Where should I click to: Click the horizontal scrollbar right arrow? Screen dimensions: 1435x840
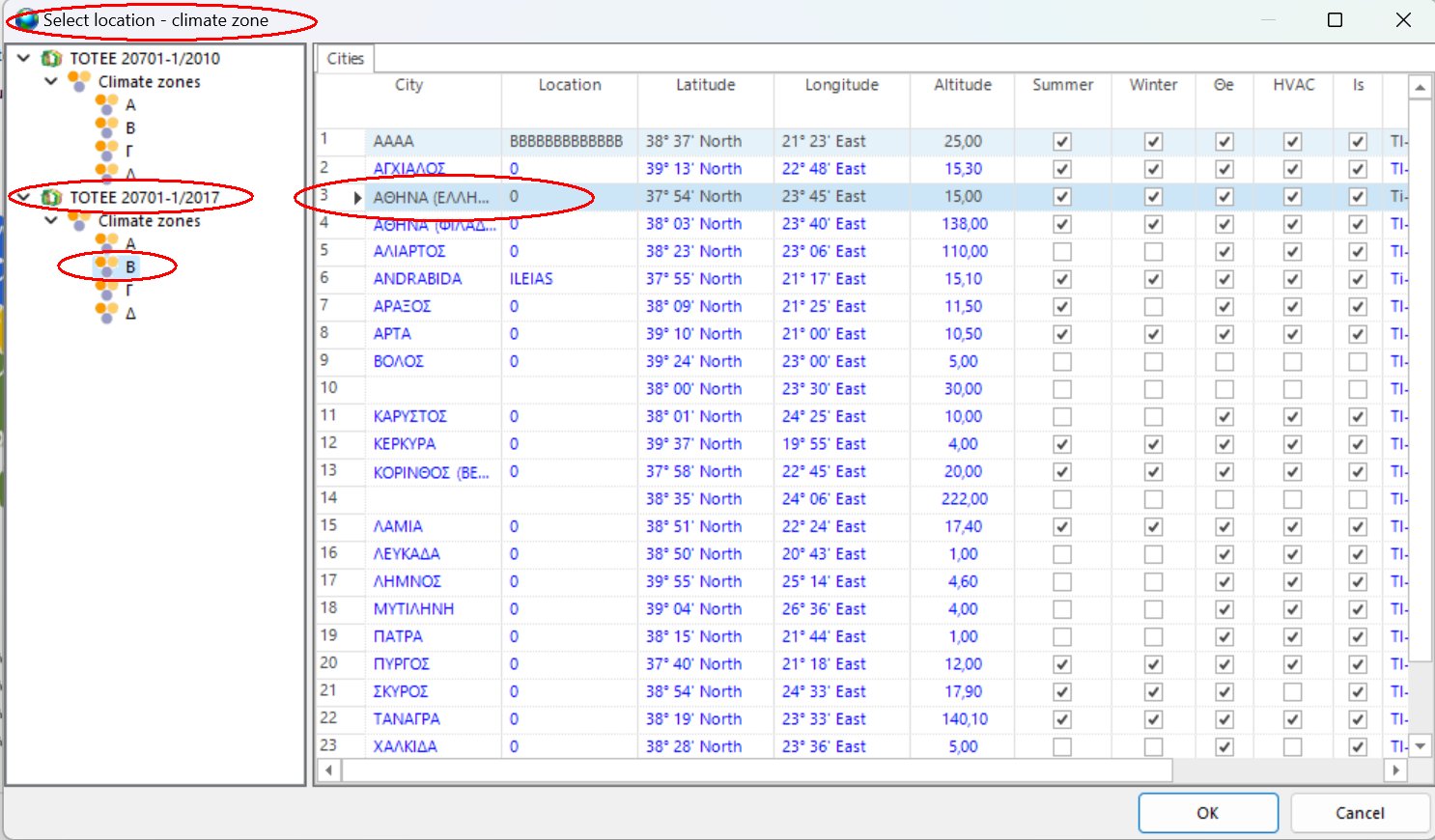point(1394,770)
